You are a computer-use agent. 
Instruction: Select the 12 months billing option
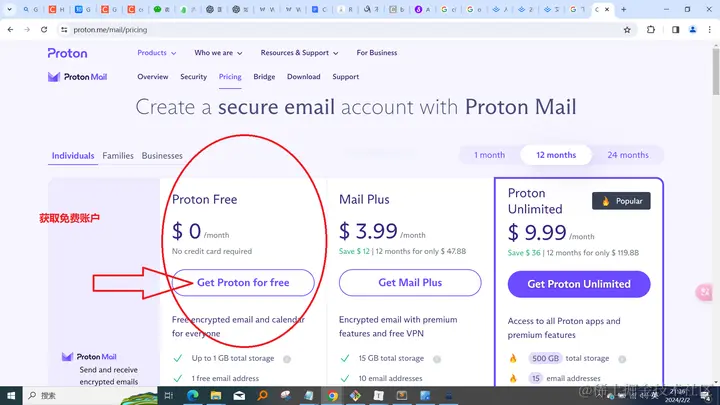tap(556, 155)
